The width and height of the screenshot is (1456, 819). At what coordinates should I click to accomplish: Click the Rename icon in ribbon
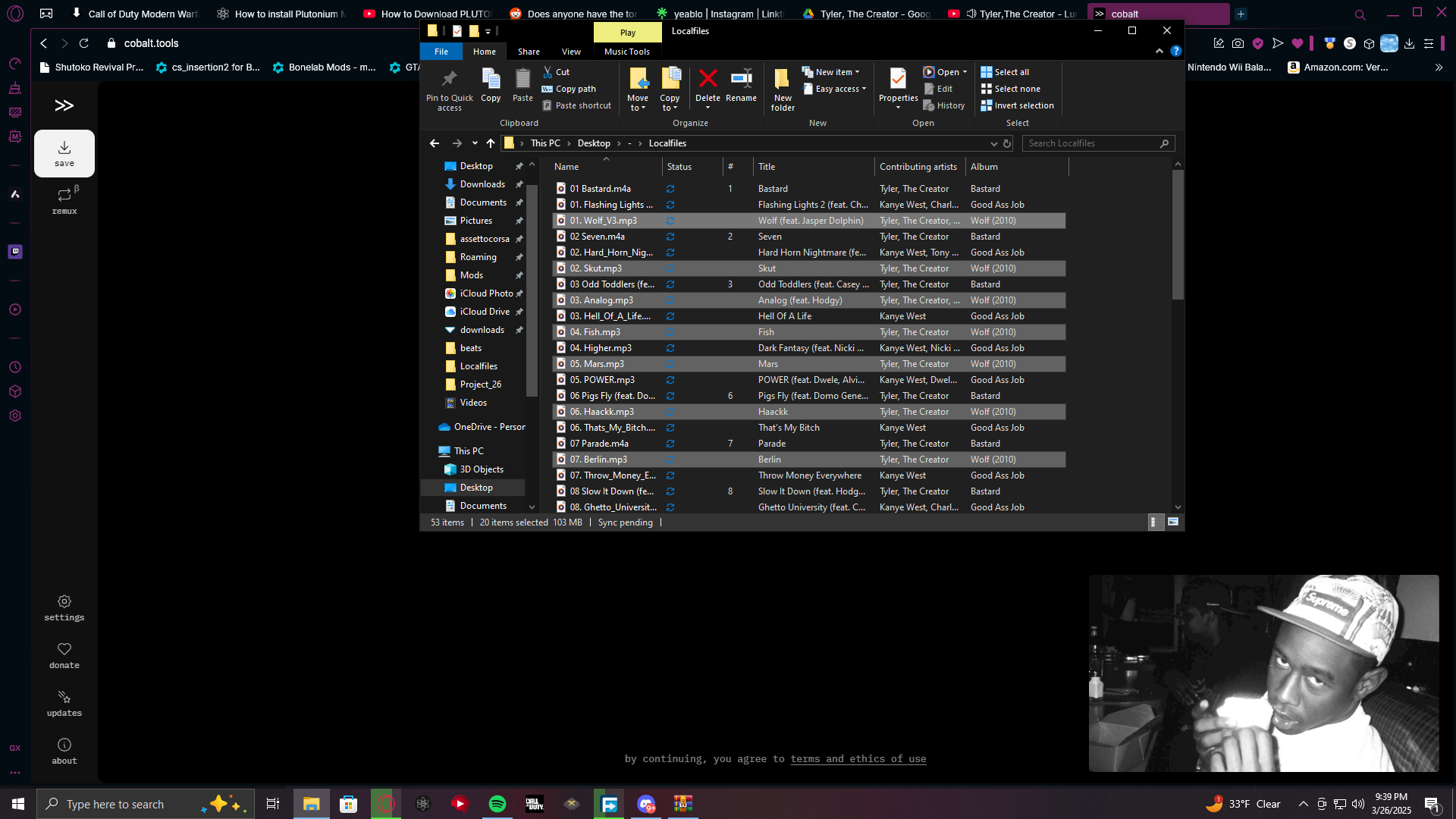(x=741, y=80)
